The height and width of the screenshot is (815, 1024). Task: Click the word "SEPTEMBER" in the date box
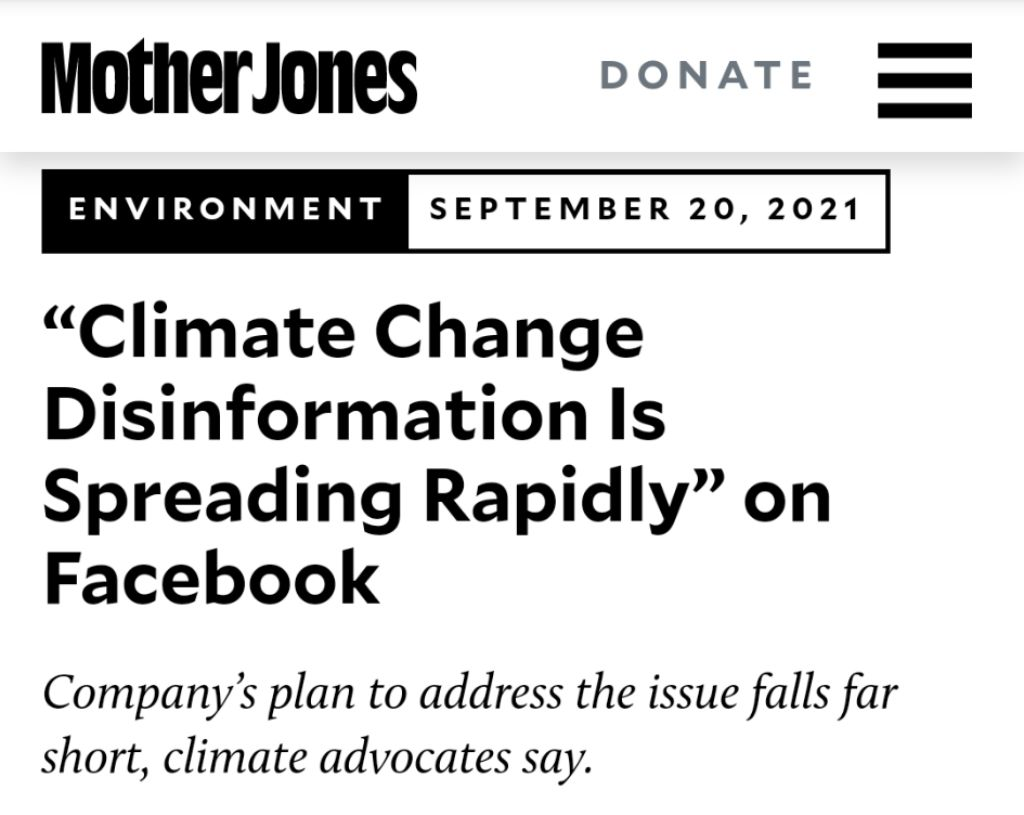551,210
